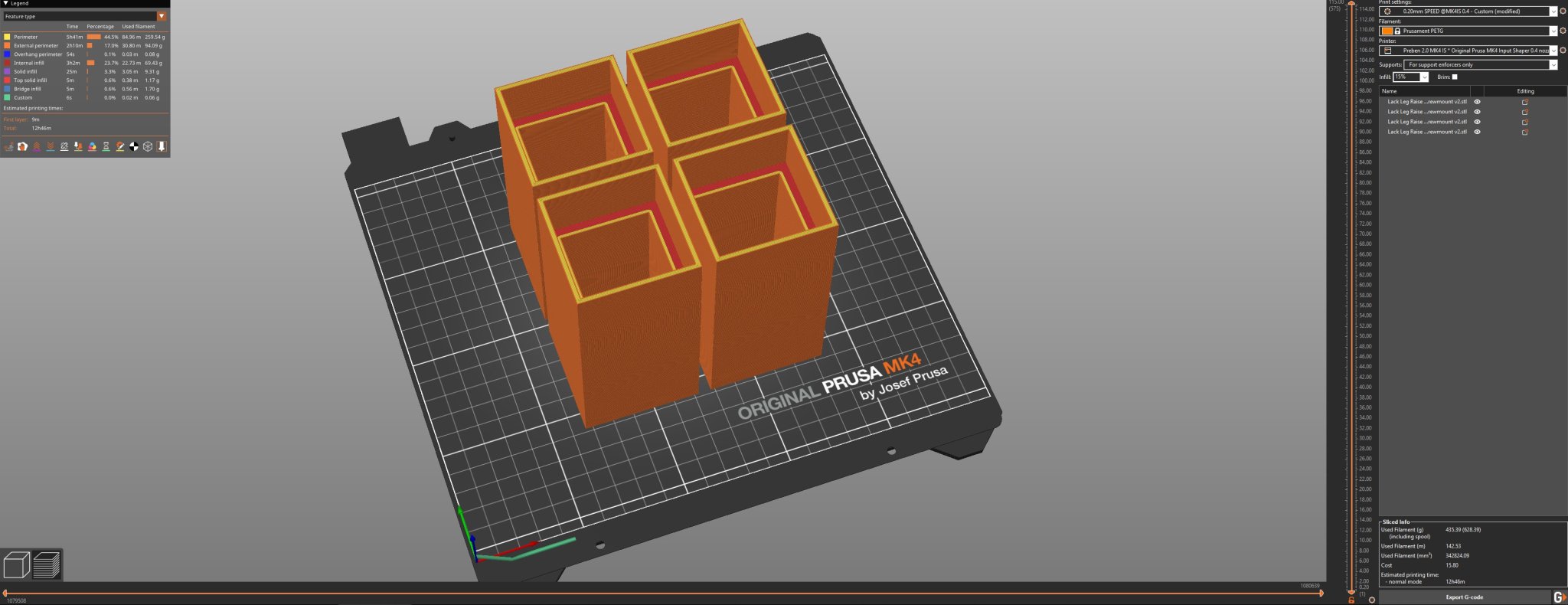Toggle center of gravity marker icon

pos(134,146)
